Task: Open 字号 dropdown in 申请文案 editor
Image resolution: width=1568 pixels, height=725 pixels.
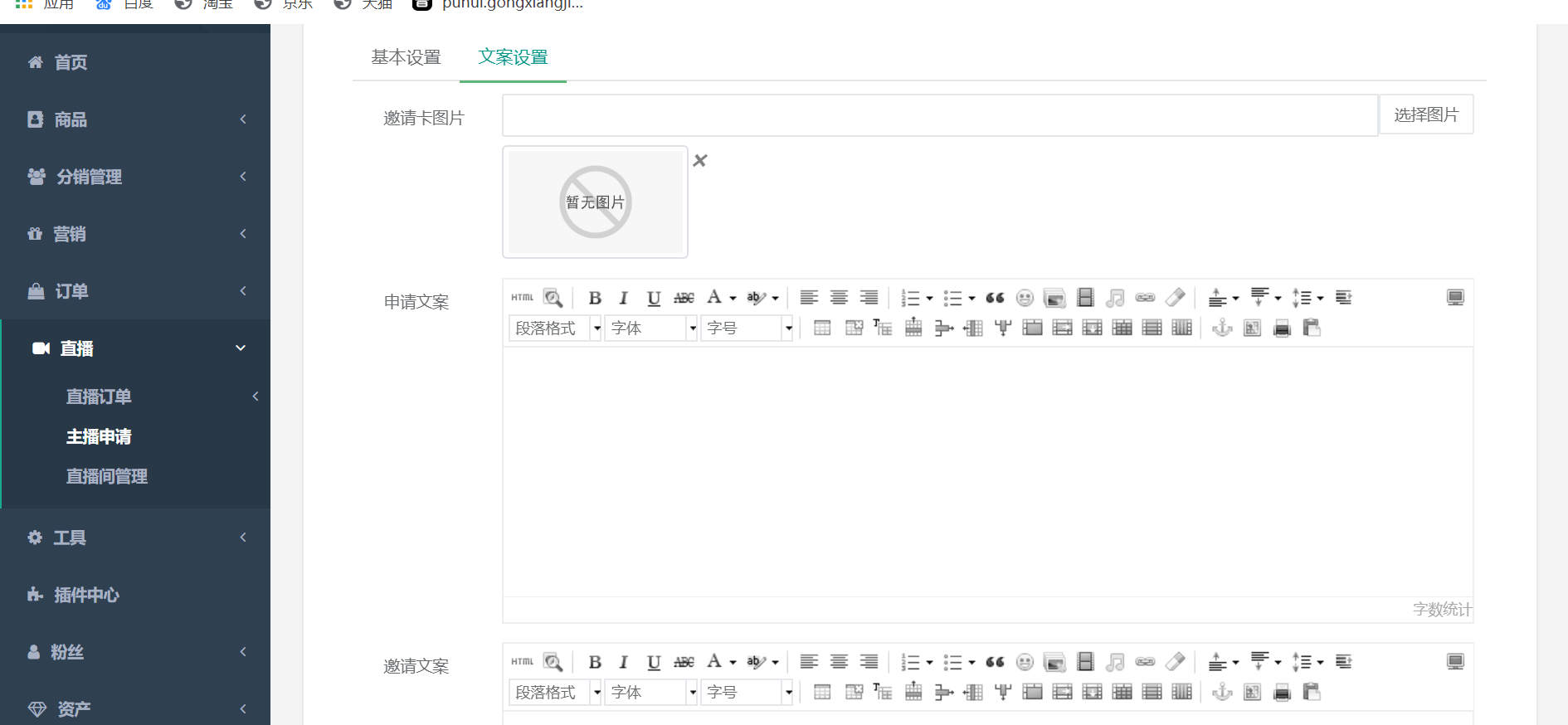Action: click(747, 328)
